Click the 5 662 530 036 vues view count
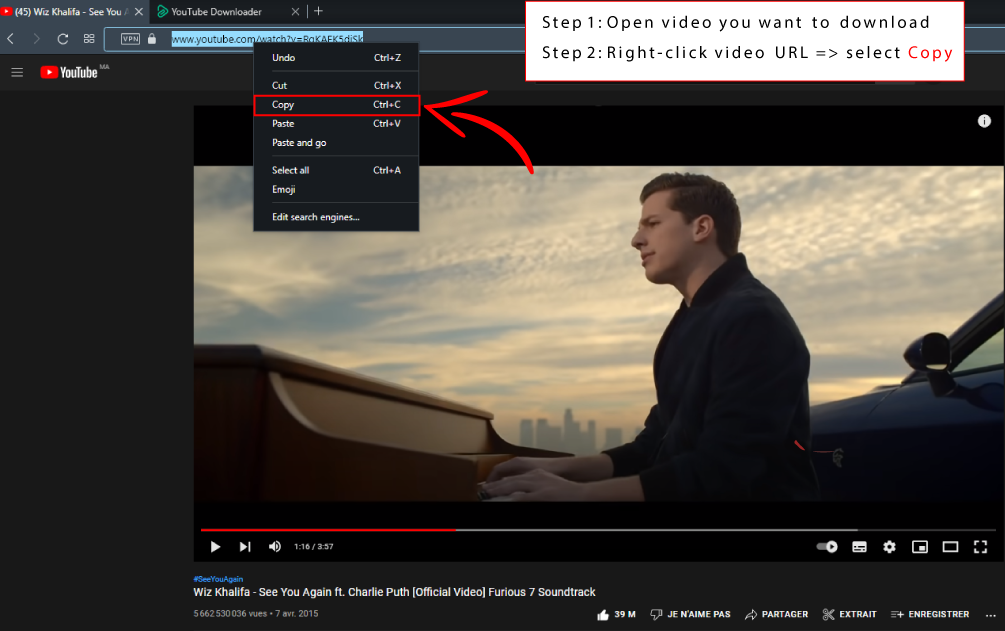The width and height of the screenshot is (1005, 631). click(x=230, y=614)
